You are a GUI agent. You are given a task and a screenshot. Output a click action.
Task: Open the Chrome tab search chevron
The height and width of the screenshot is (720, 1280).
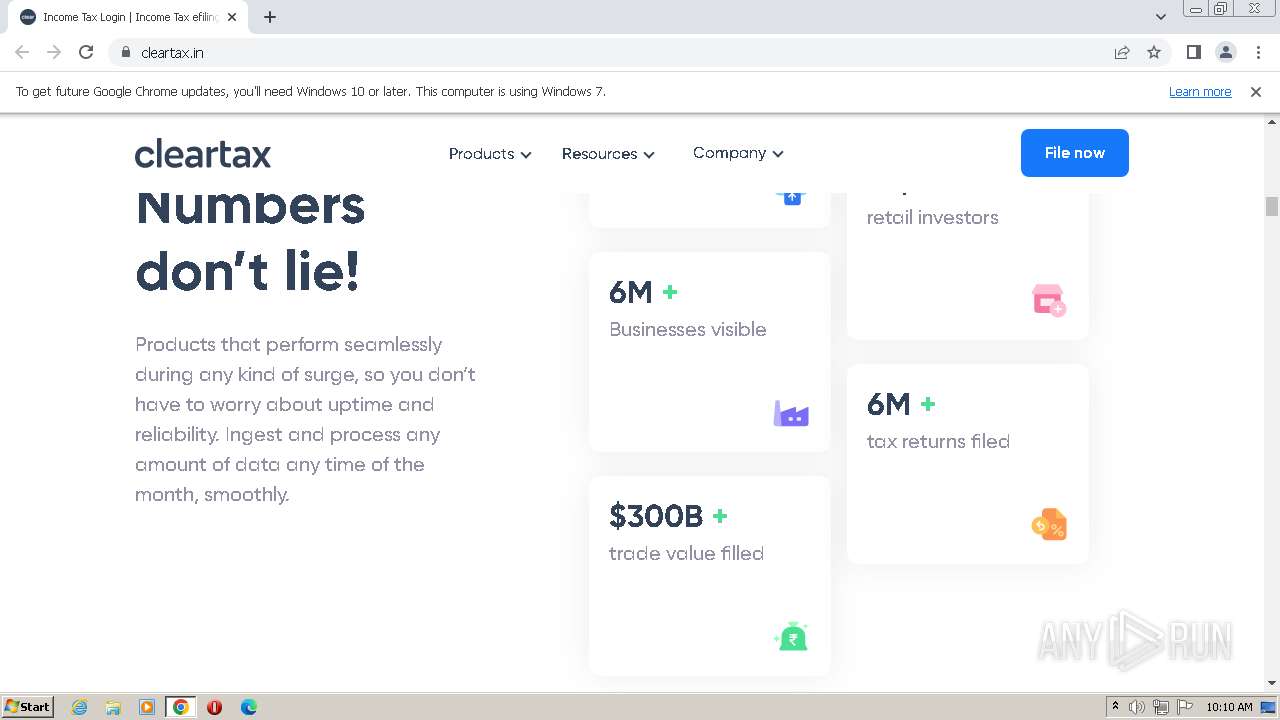click(1160, 17)
